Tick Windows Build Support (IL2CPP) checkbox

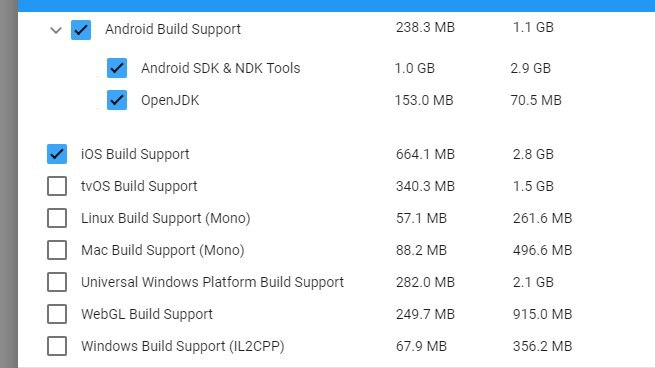pyautogui.click(x=57, y=346)
